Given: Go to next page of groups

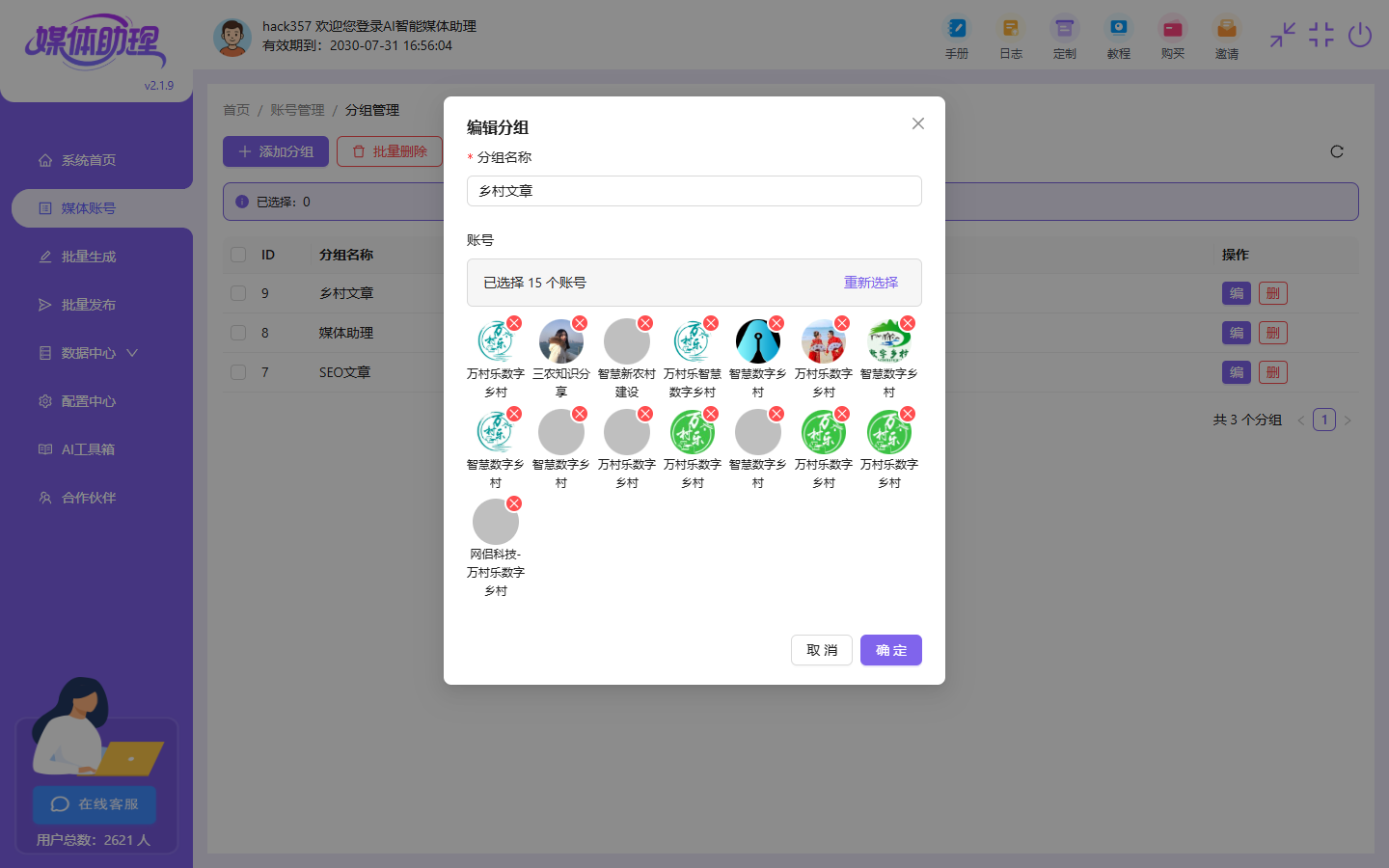Looking at the screenshot, I should click(1348, 420).
